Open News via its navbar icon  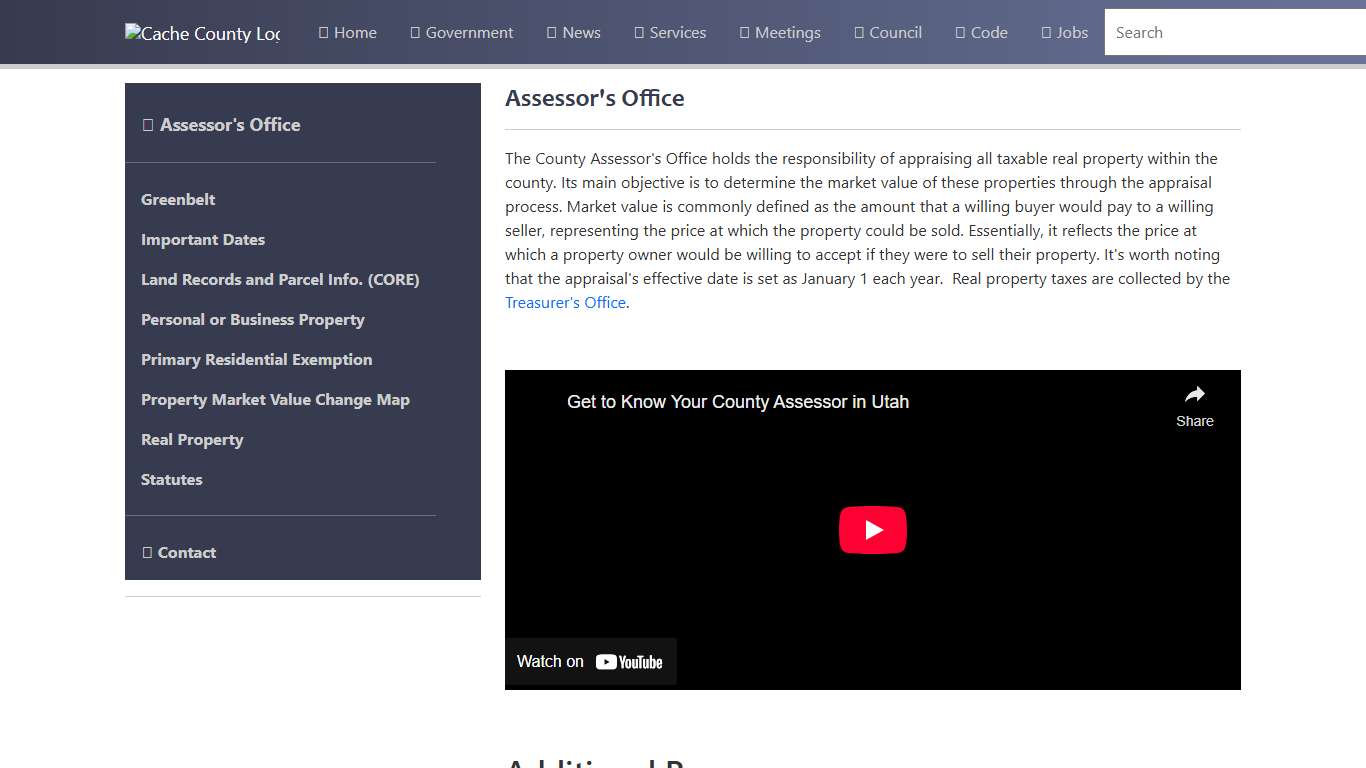(549, 32)
